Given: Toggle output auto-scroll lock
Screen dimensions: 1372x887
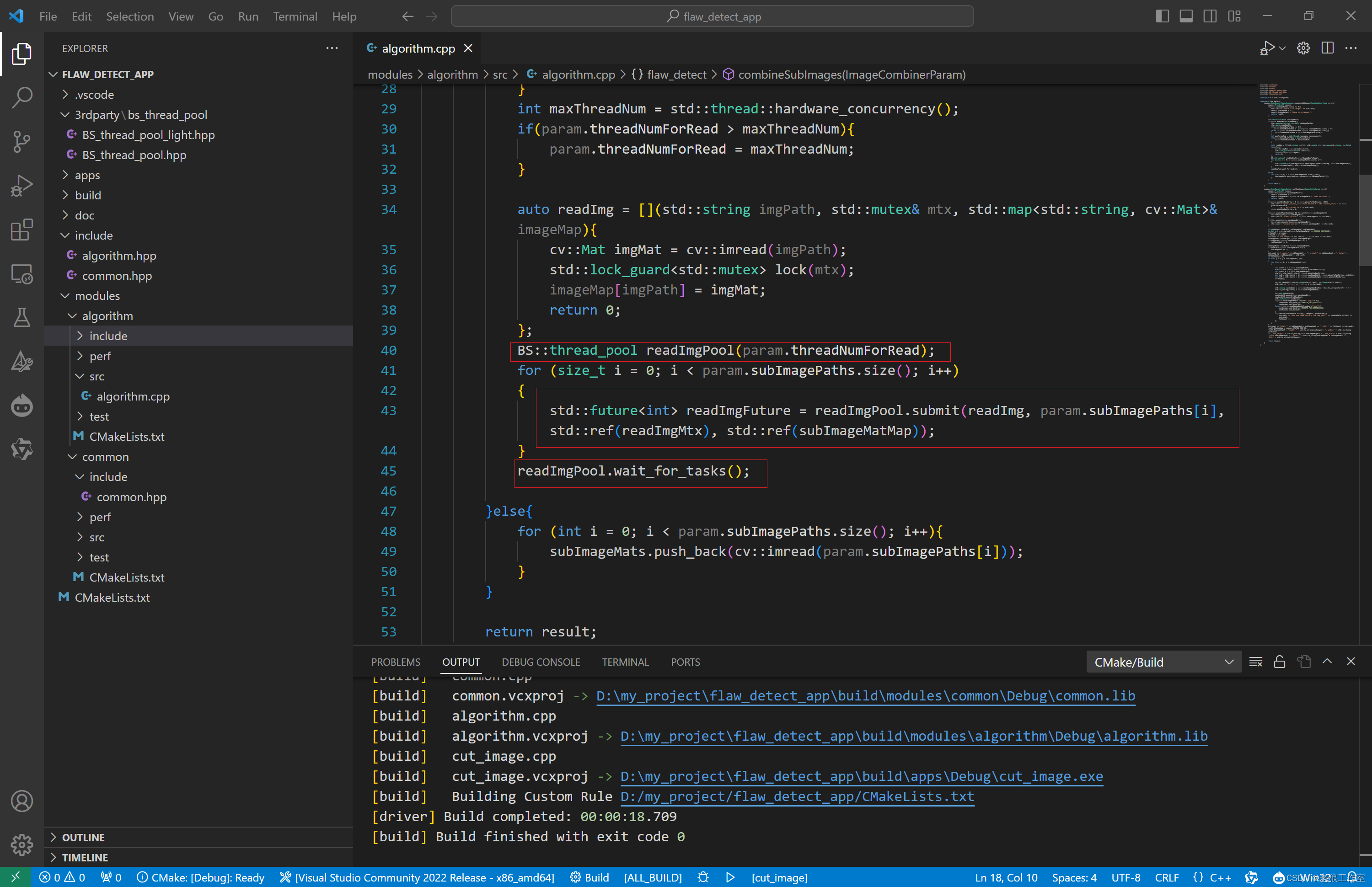Looking at the screenshot, I should [x=1279, y=662].
